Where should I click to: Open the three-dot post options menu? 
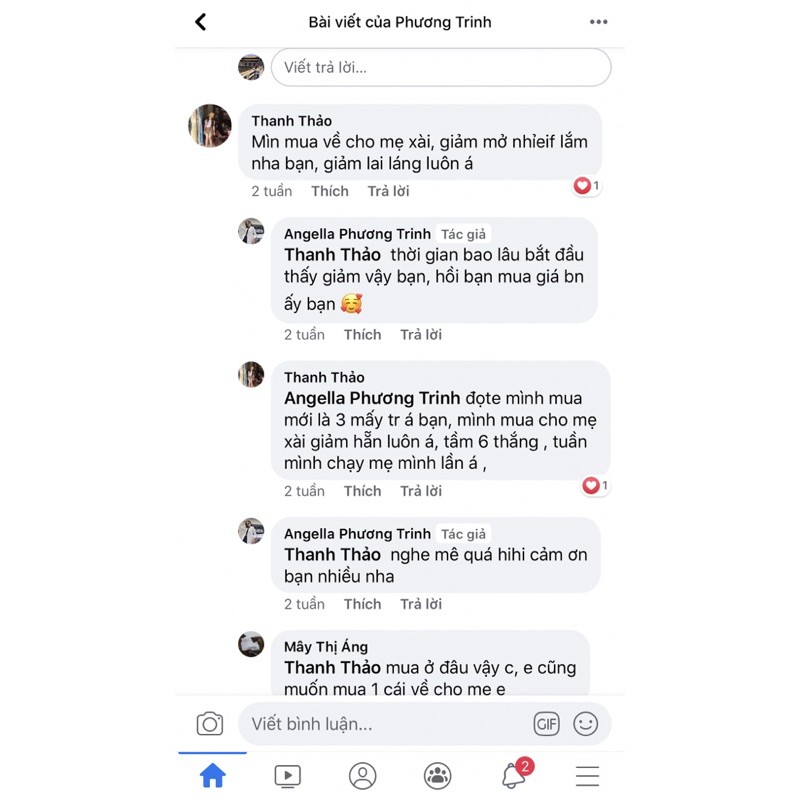(x=598, y=22)
